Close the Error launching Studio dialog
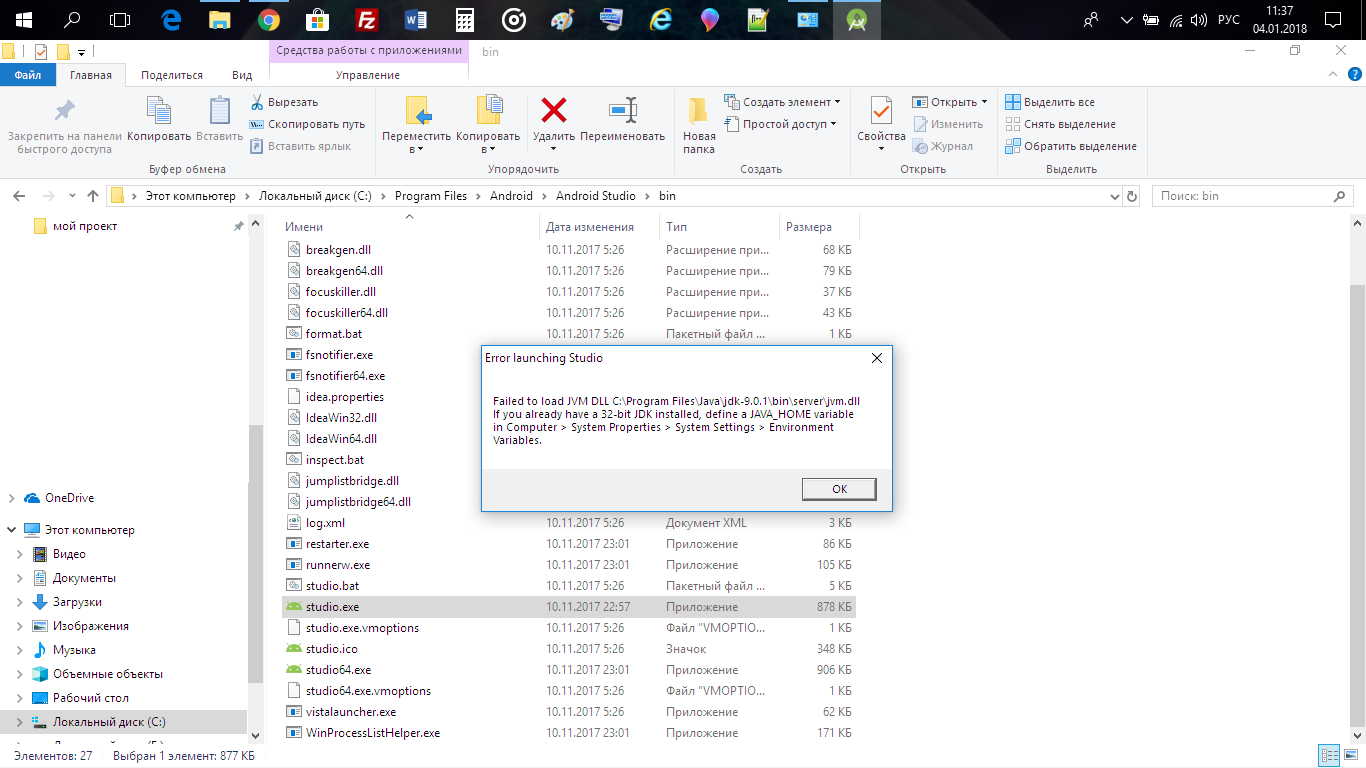The image size is (1366, 768). [877, 358]
